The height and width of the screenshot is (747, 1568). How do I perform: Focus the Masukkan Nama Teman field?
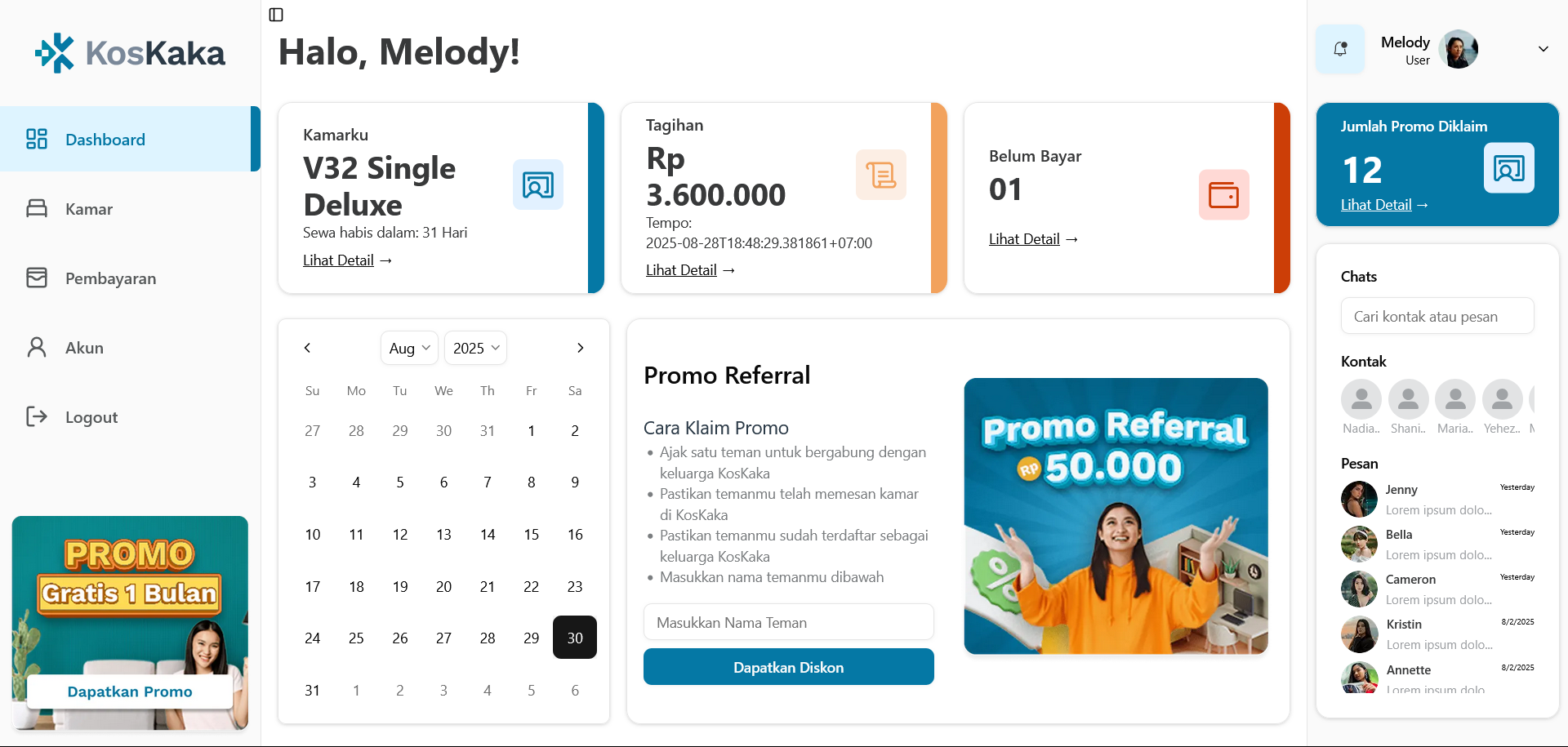coord(788,622)
